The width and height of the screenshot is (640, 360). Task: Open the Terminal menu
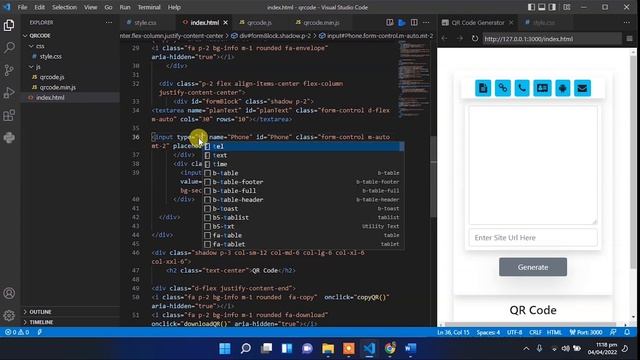(x=149, y=7)
